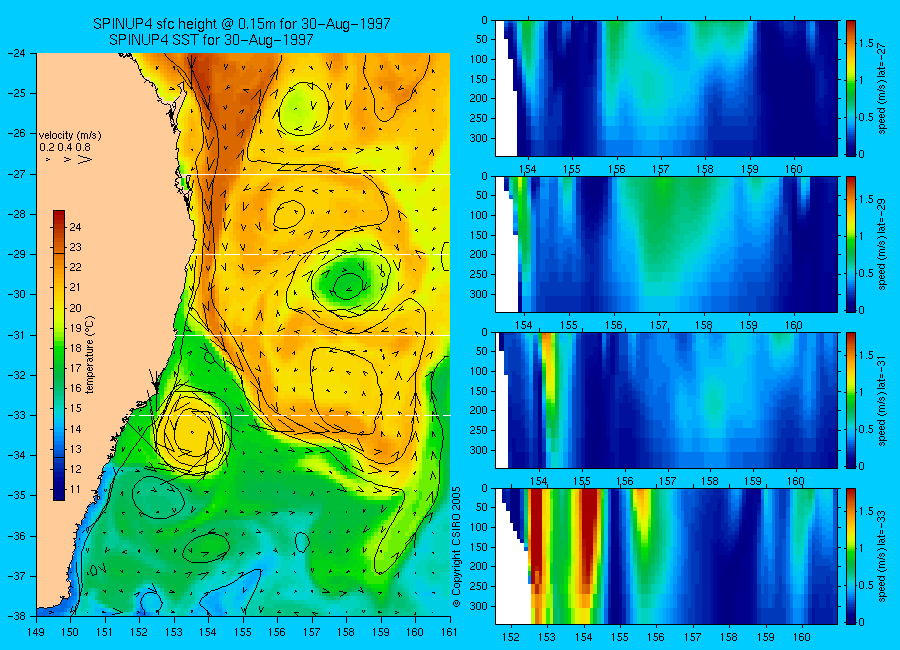Click the '-31' latitude label on the map axis
Screen dimensions: 900x650
[15, 335]
